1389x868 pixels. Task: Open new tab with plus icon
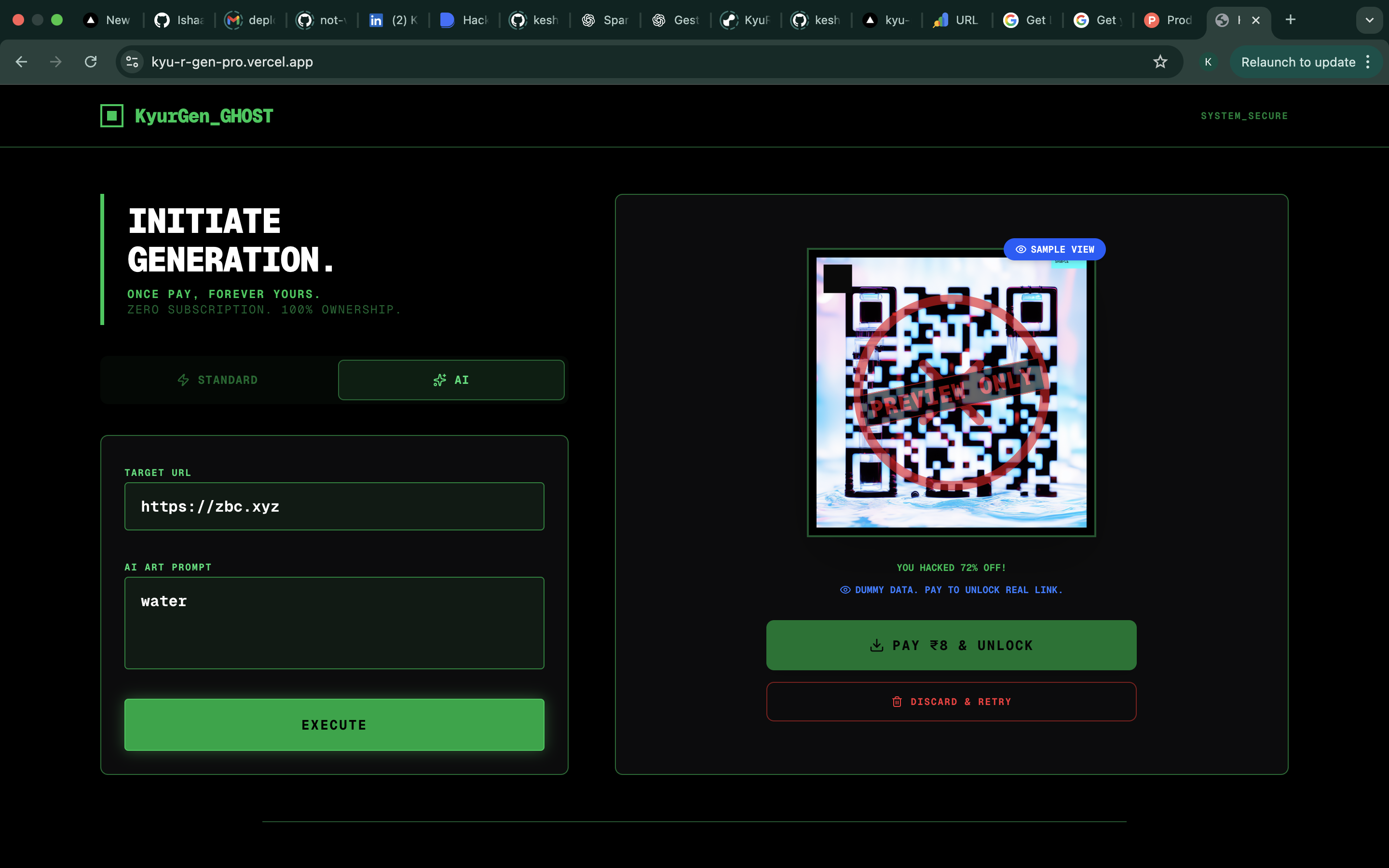(x=1290, y=20)
